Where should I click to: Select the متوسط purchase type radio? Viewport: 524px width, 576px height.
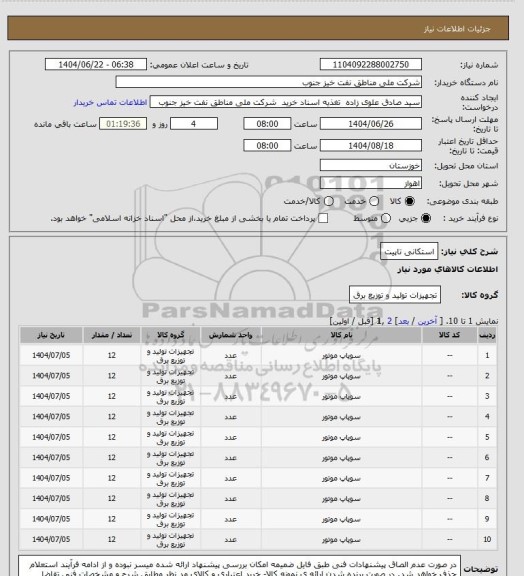pos(386,218)
